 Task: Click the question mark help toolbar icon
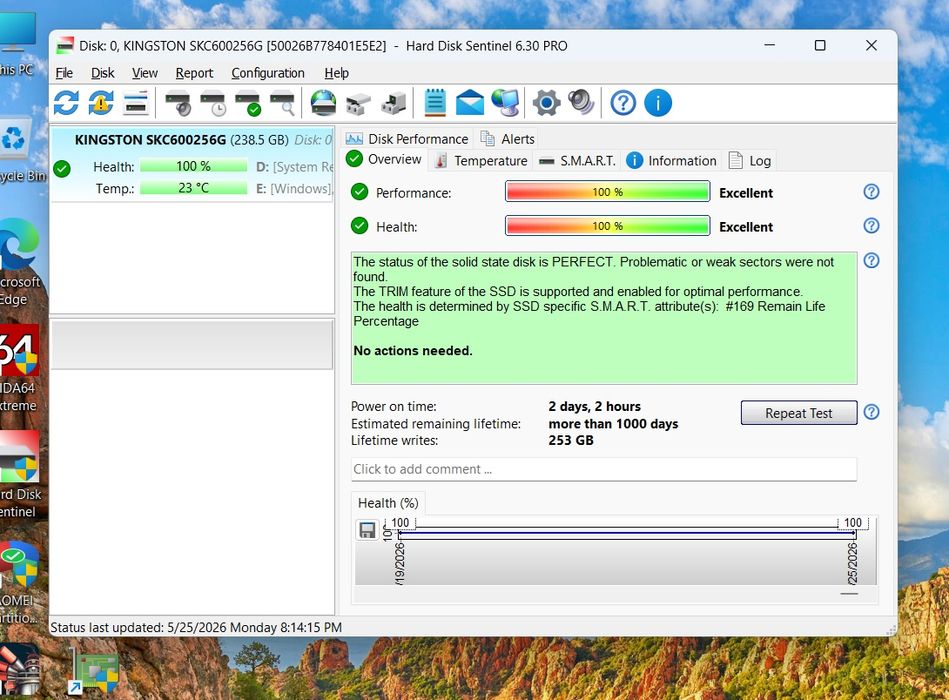click(x=623, y=102)
